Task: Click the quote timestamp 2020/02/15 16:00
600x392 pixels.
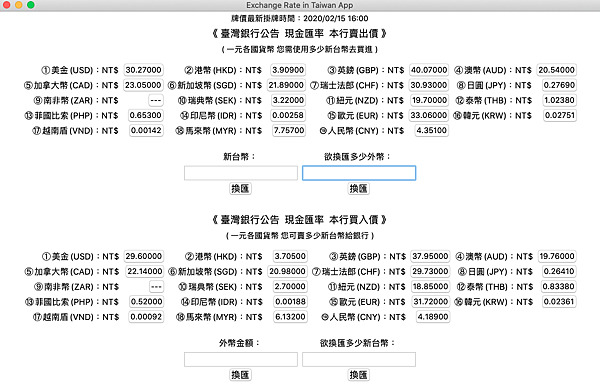Action: (x=336, y=18)
